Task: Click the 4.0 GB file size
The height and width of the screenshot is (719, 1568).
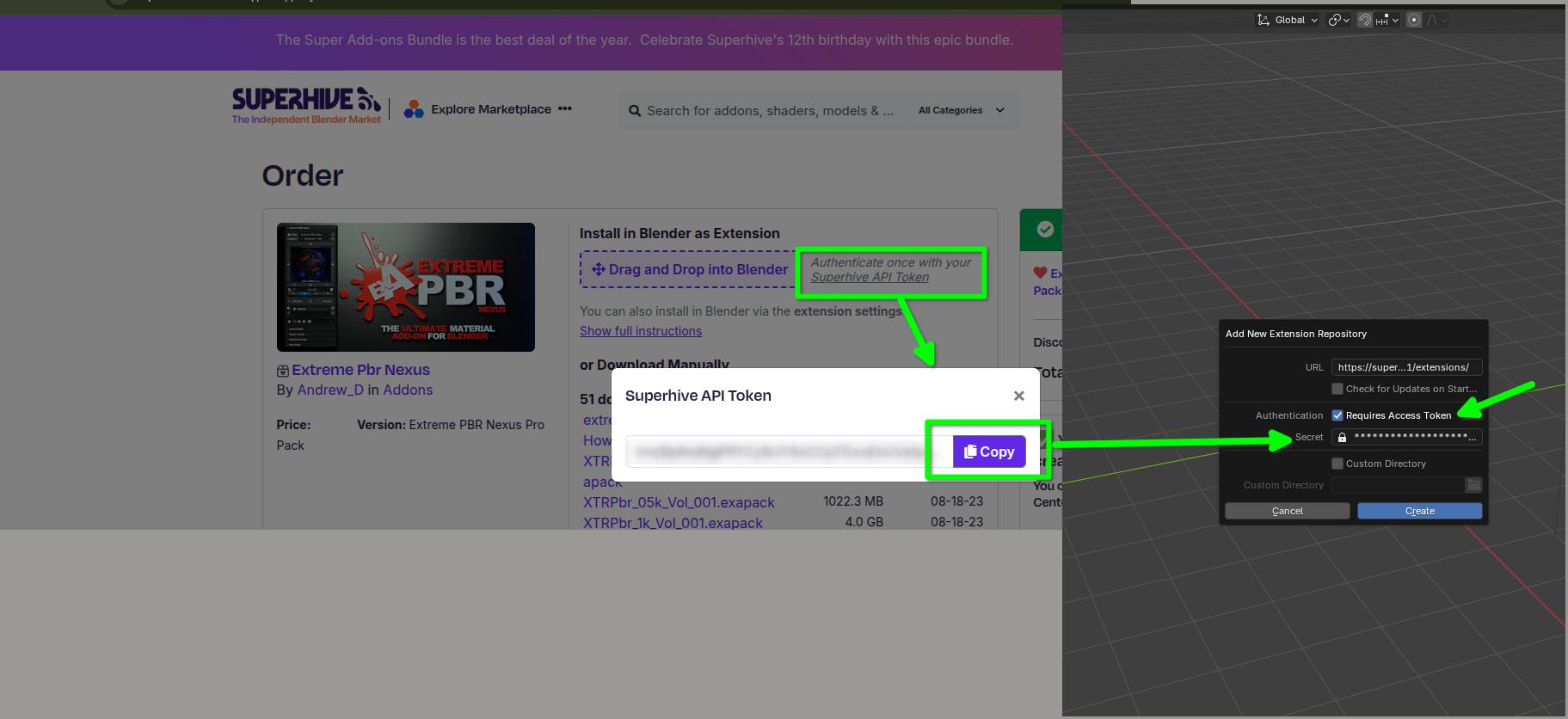Action: click(864, 522)
